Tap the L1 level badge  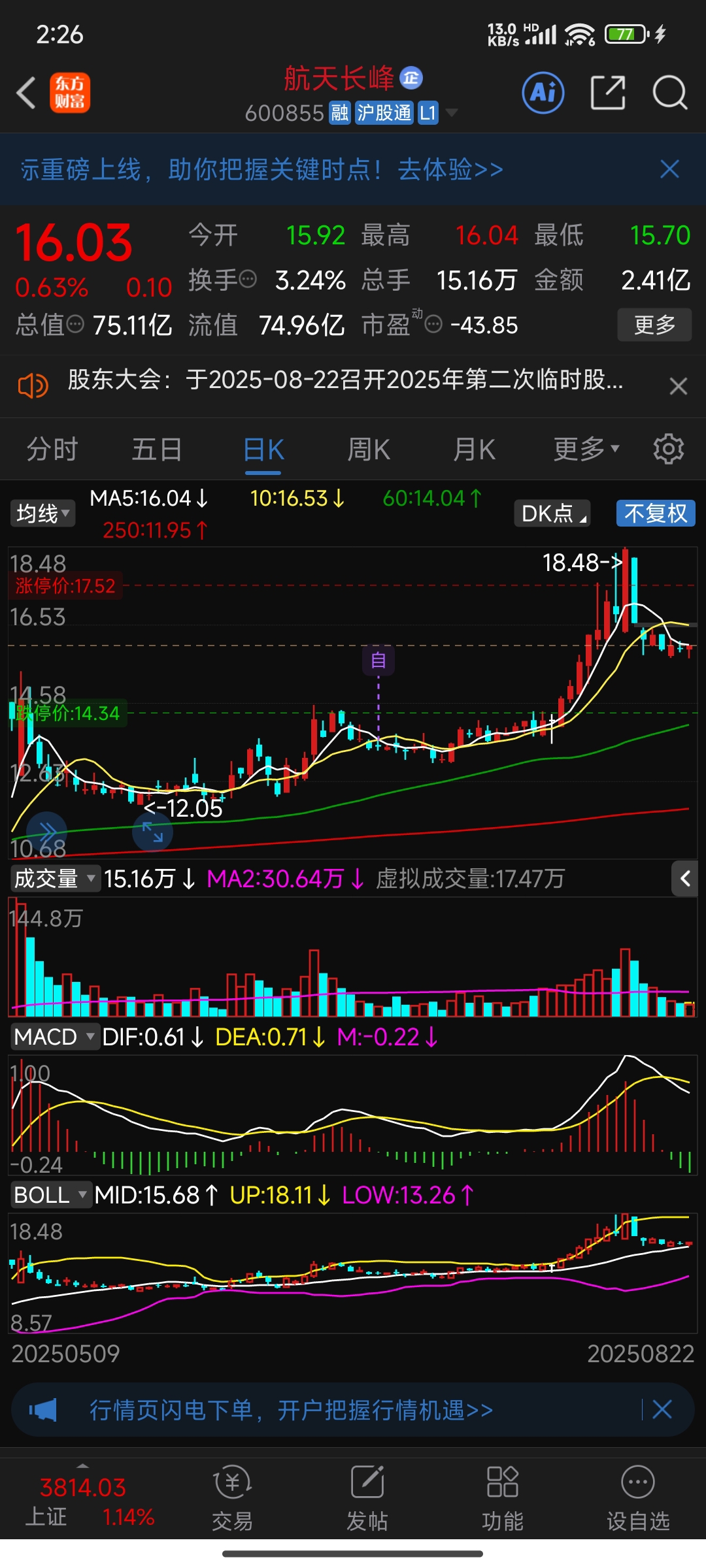click(x=428, y=113)
